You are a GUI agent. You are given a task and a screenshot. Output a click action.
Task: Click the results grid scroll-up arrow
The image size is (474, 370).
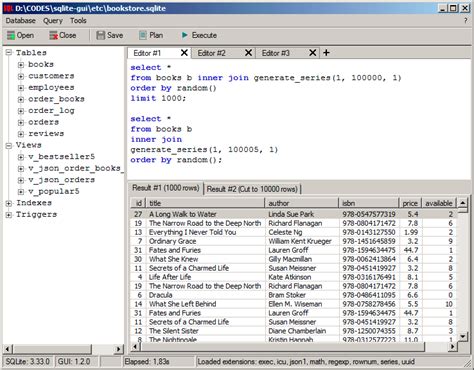coord(463,202)
